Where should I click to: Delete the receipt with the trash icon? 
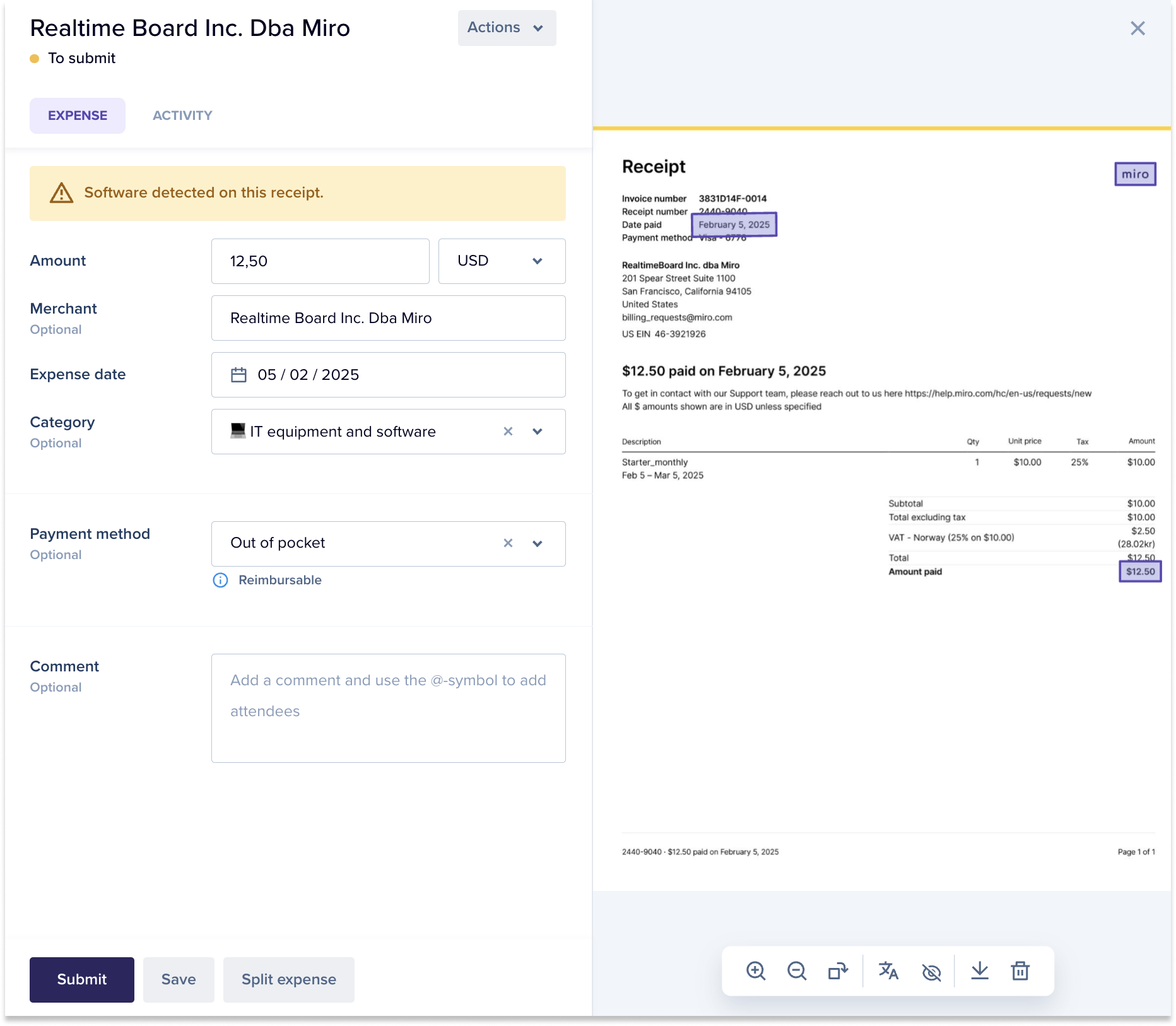tap(1020, 971)
